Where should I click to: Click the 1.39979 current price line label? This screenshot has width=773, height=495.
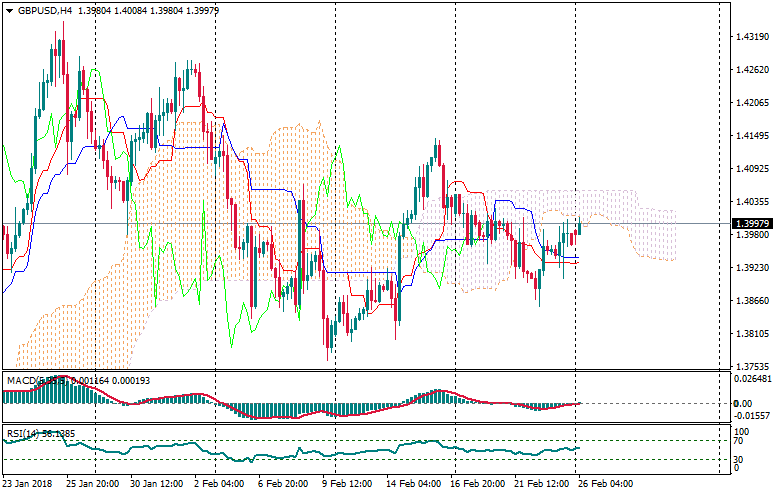pos(751,223)
